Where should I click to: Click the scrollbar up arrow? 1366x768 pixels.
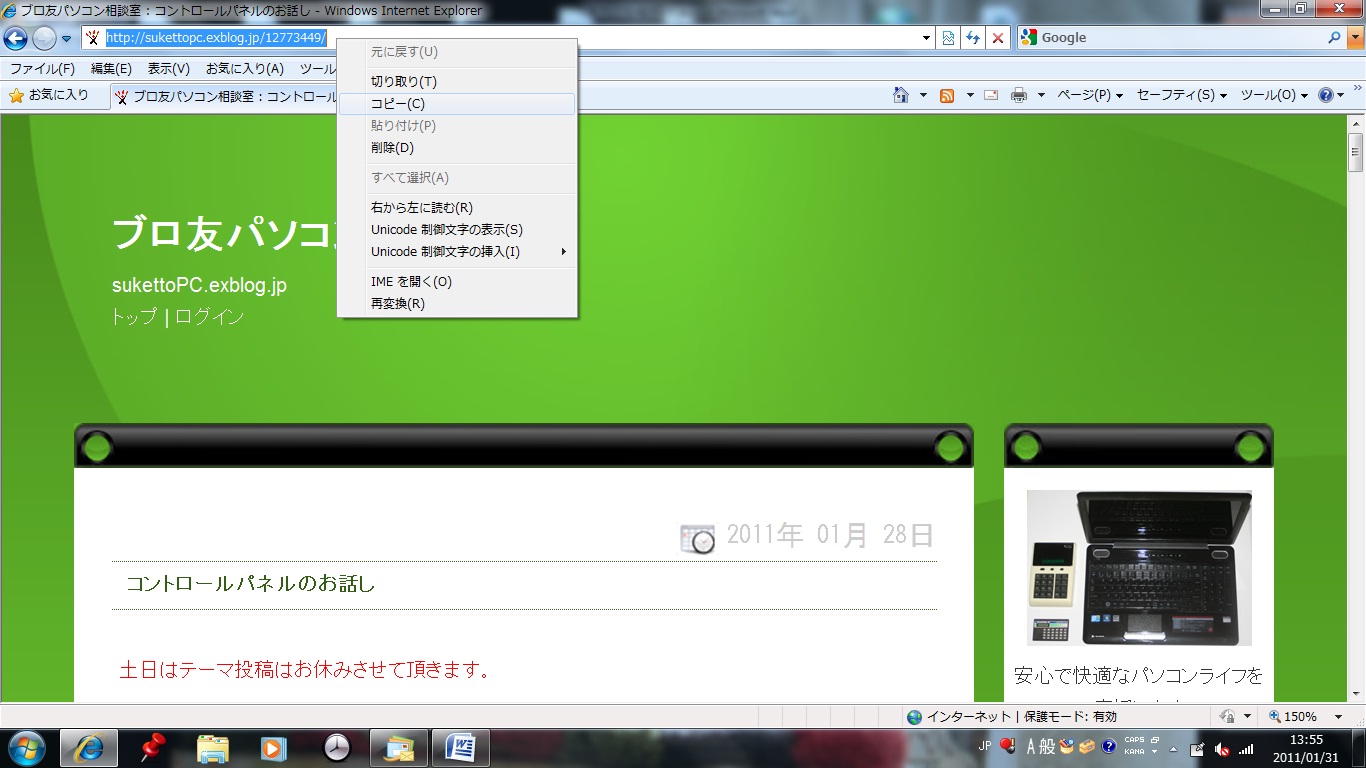pos(1356,122)
